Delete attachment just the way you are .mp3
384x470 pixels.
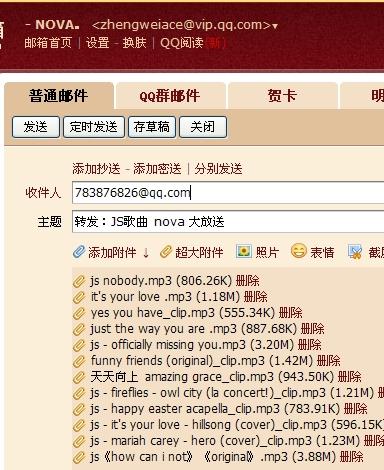[x=312, y=329]
